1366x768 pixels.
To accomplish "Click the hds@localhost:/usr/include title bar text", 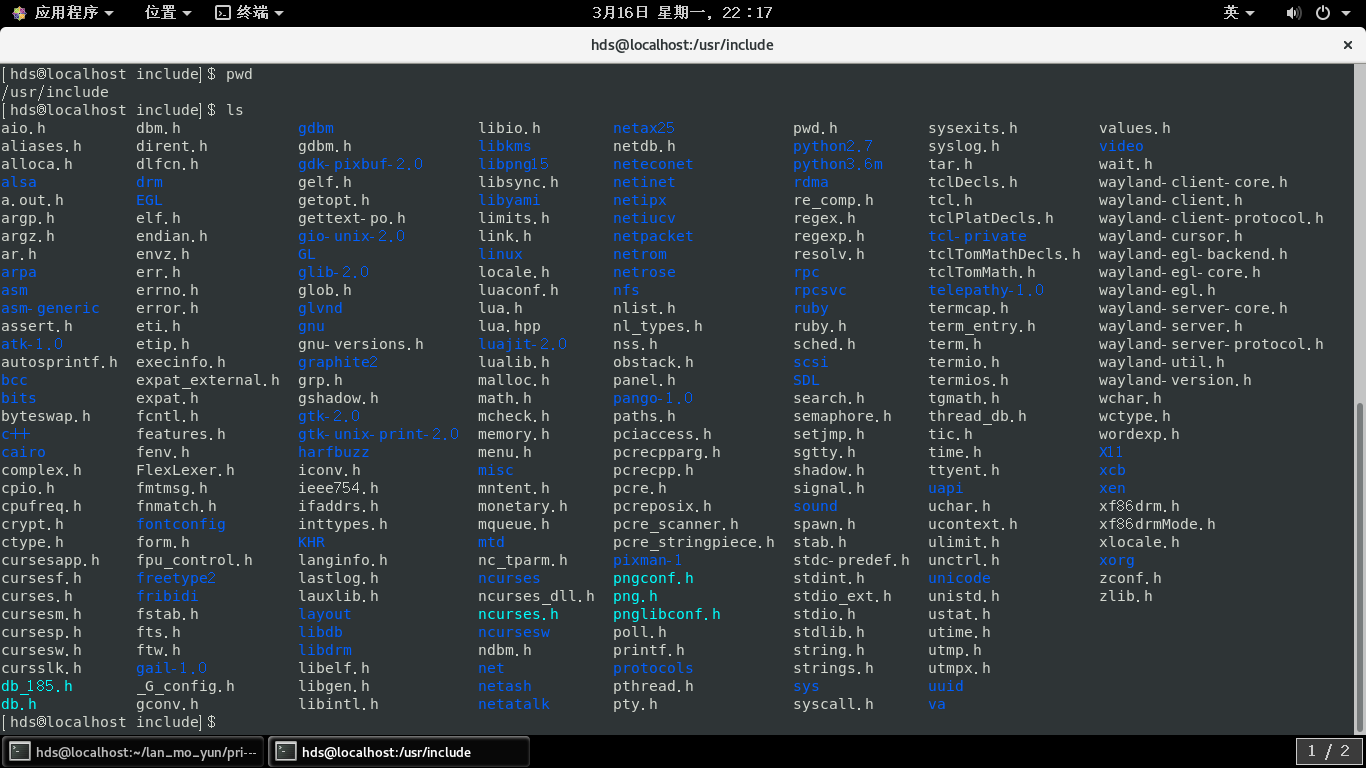I will click(683, 44).
